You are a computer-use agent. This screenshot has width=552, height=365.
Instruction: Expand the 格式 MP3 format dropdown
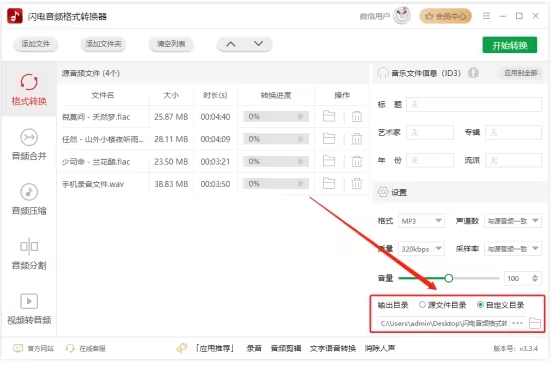click(421, 221)
